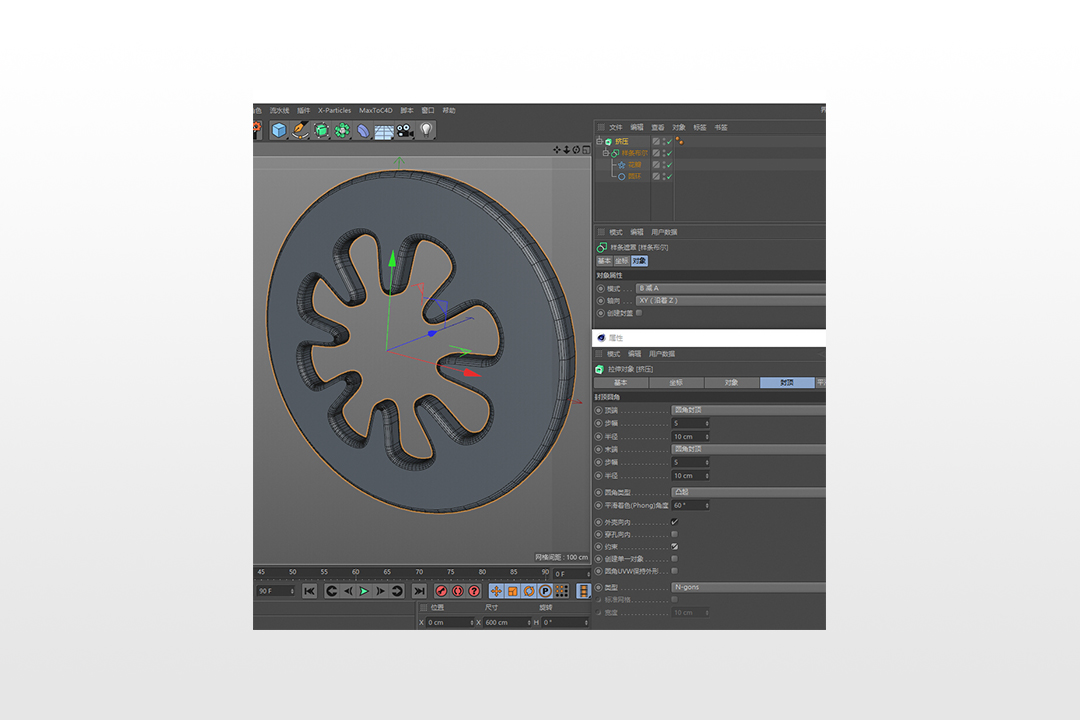
Task: Go to next keyframe button
Action: coord(397,591)
